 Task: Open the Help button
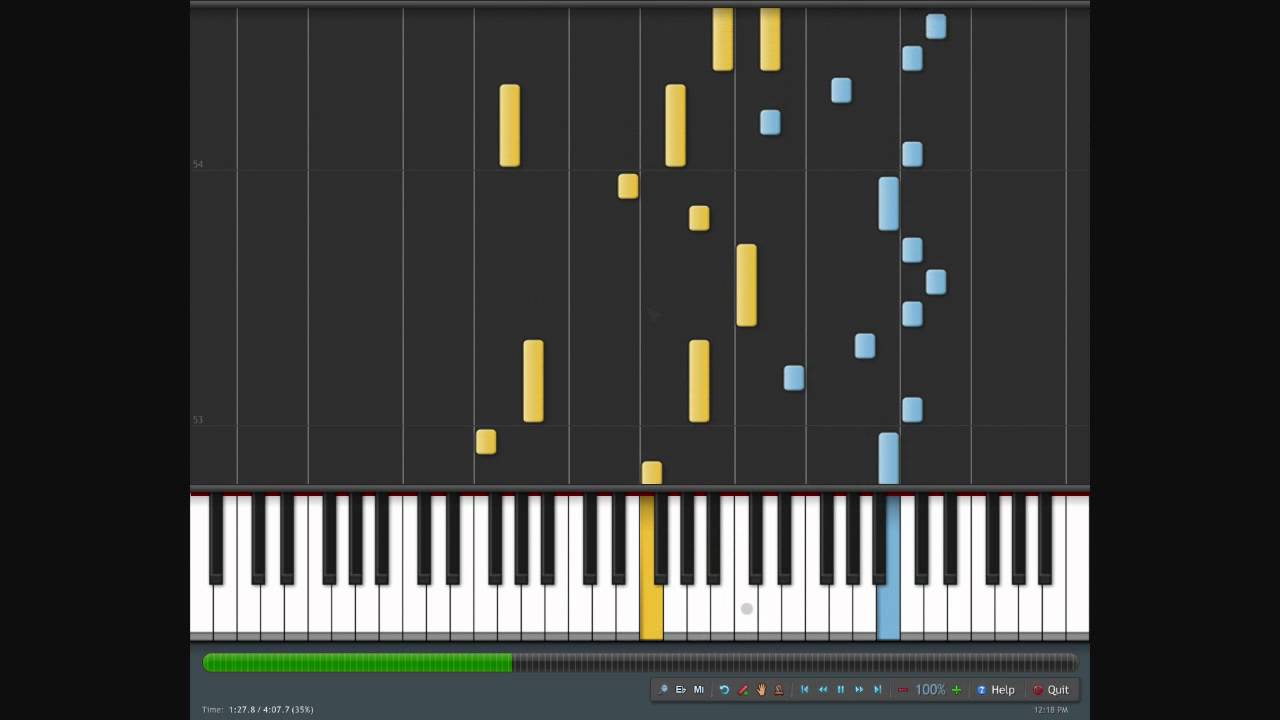tap(996, 690)
